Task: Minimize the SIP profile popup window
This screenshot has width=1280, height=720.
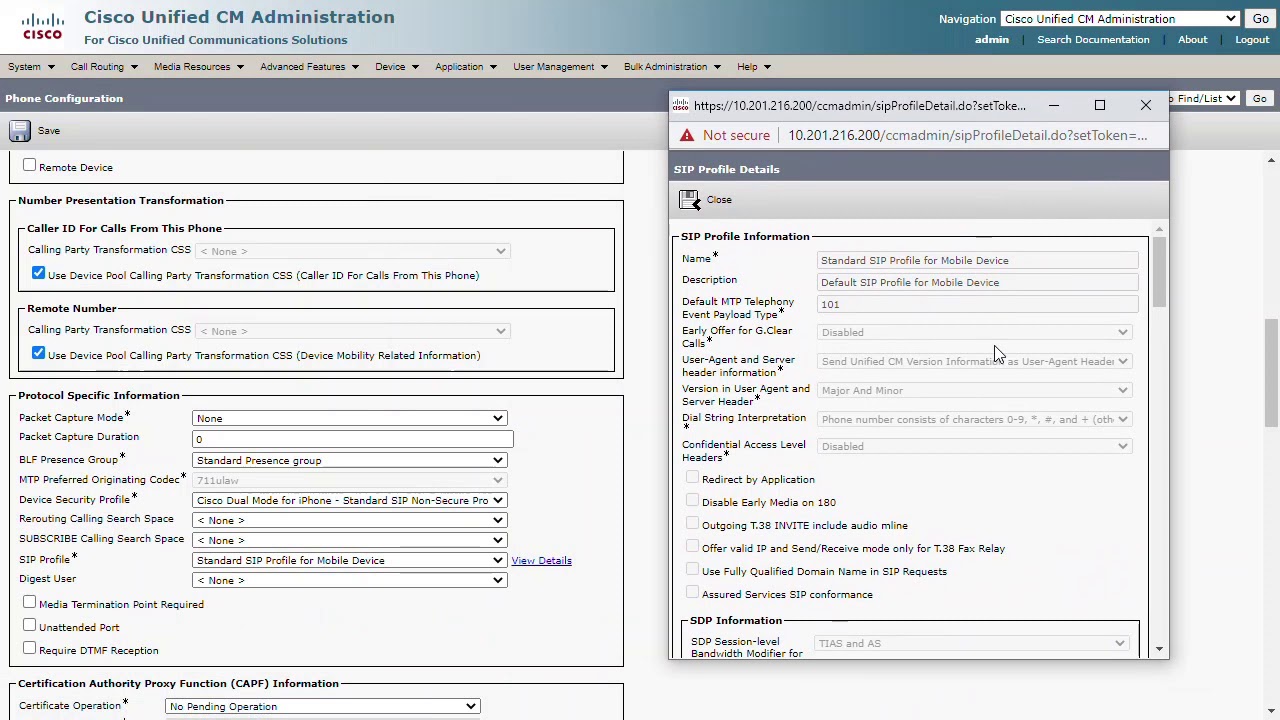Action: point(1053,105)
